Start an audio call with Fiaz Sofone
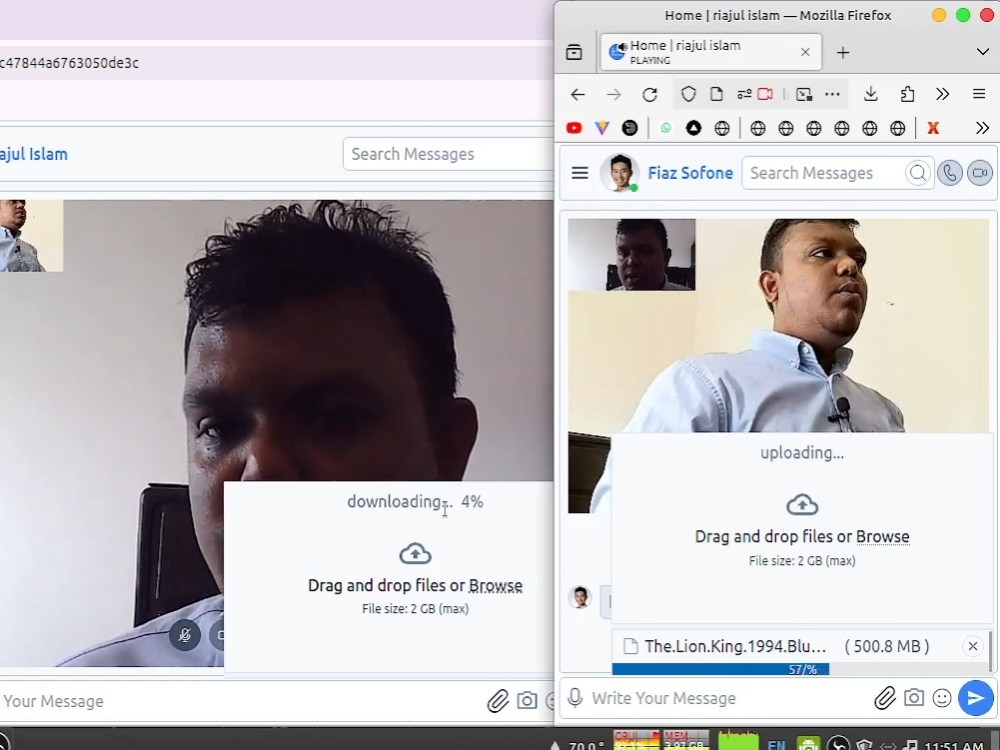 (950, 173)
